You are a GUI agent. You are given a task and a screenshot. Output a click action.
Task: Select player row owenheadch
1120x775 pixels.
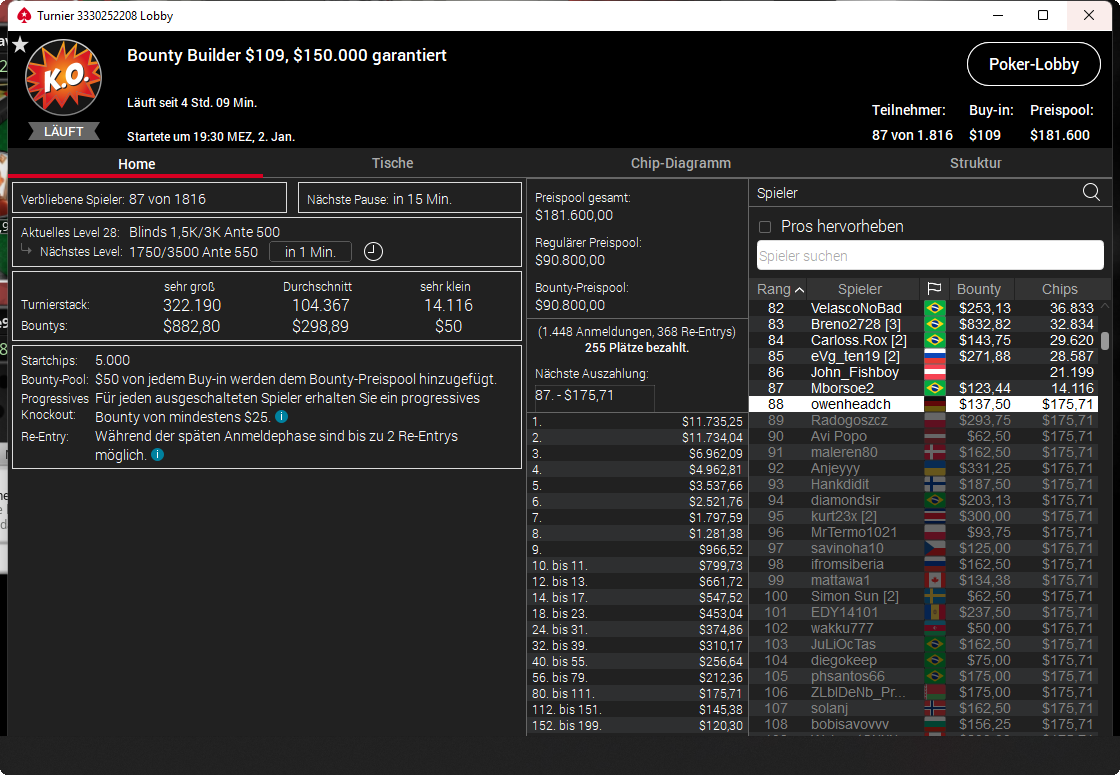923,404
